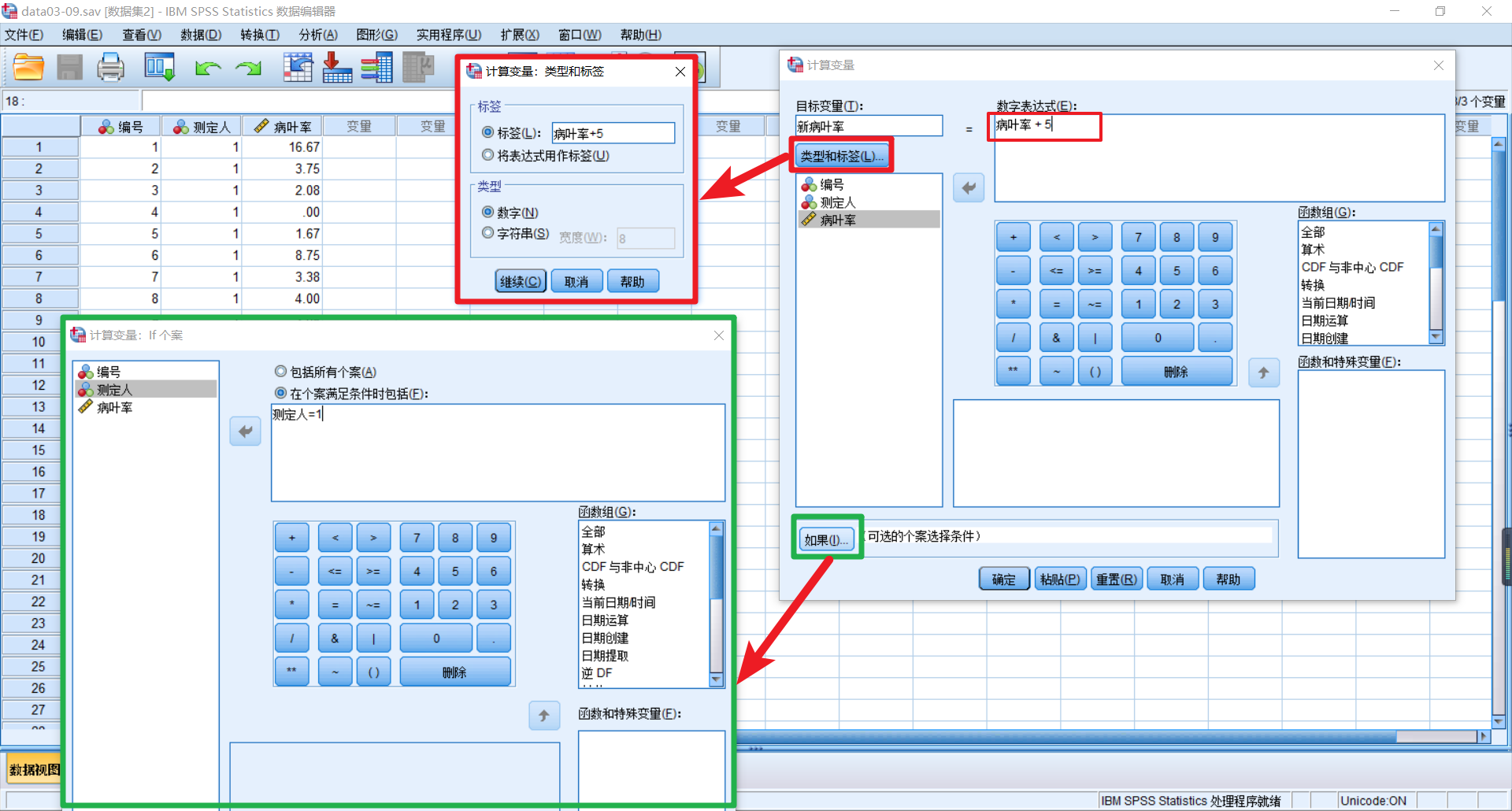This screenshot has height=811, width=1512.
Task: Click the 病叶率 column header
Action: tap(283, 126)
